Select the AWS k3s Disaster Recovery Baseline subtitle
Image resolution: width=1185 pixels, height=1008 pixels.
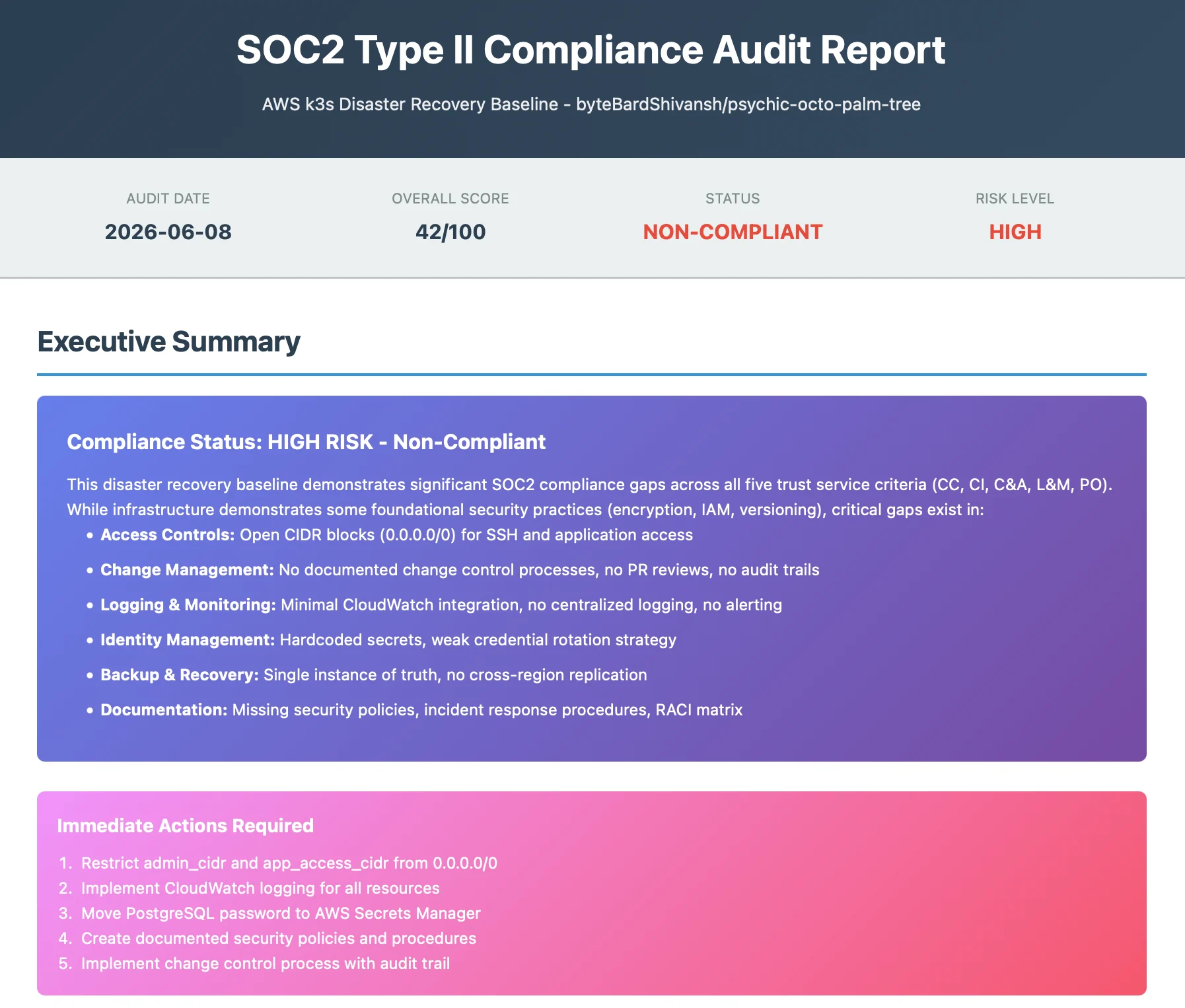tap(591, 104)
